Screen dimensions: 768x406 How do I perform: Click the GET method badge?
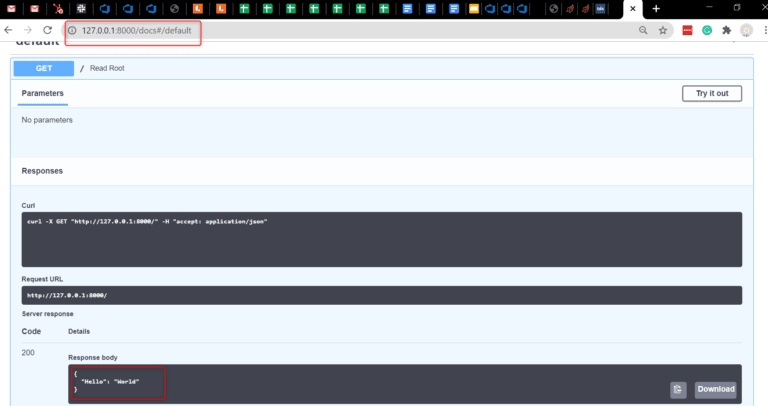point(44,68)
